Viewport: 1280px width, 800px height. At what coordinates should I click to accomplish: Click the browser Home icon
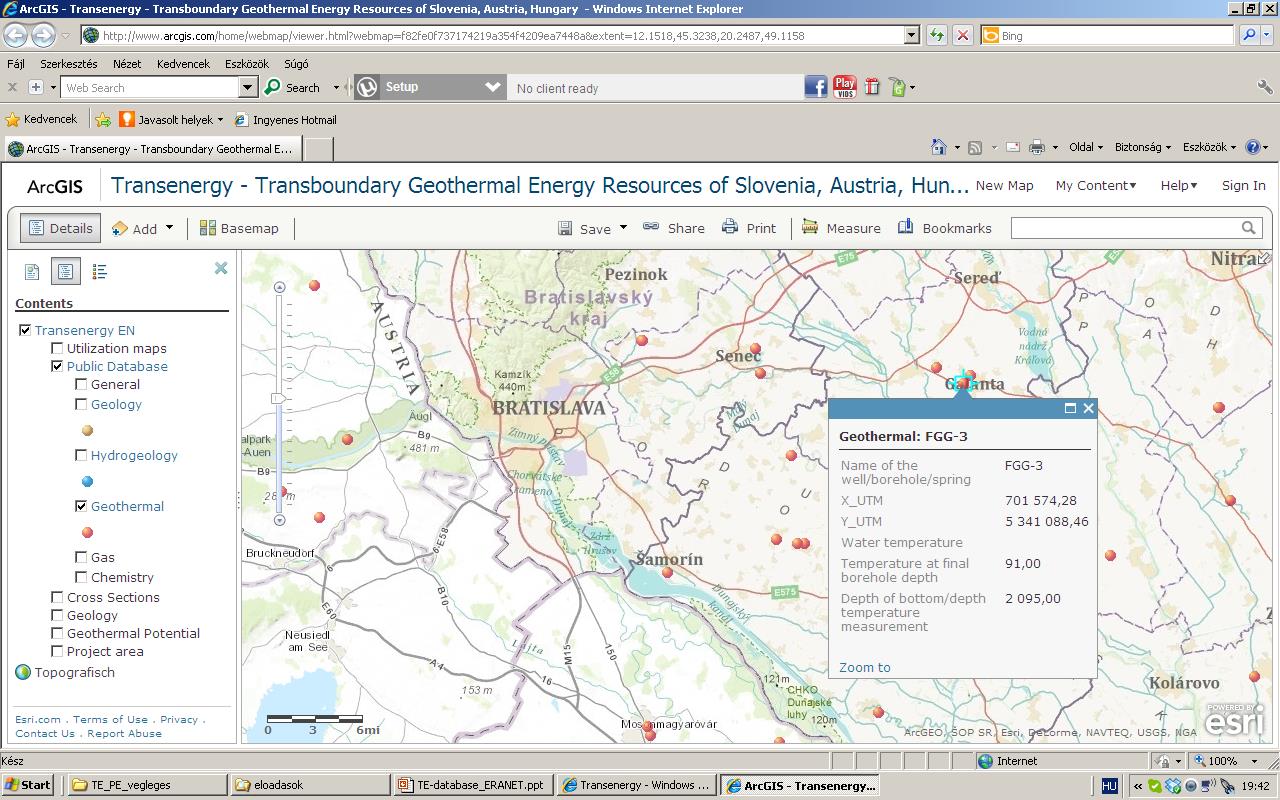(x=938, y=147)
